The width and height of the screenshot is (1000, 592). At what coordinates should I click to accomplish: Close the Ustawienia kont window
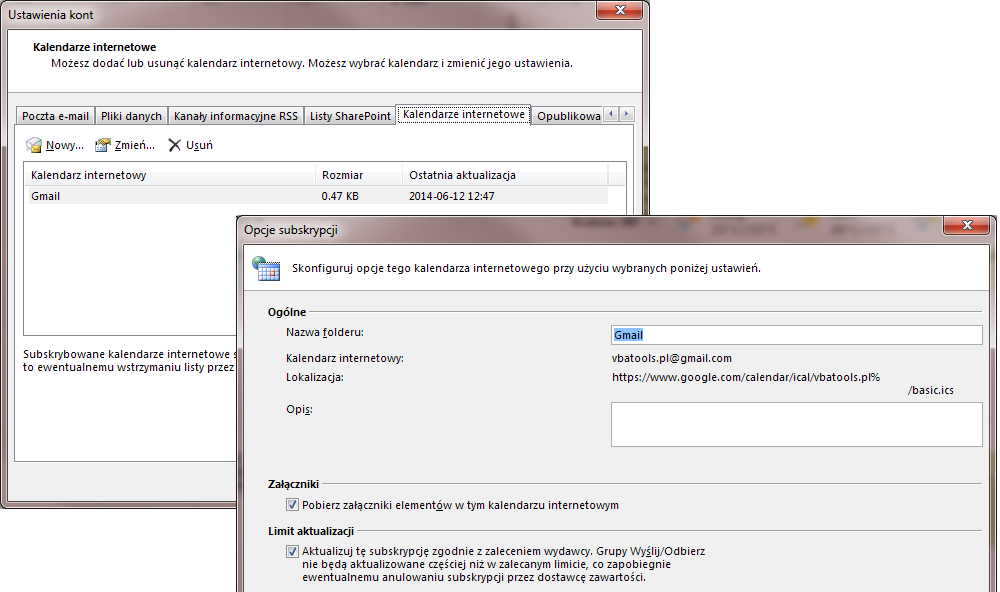[619, 10]
